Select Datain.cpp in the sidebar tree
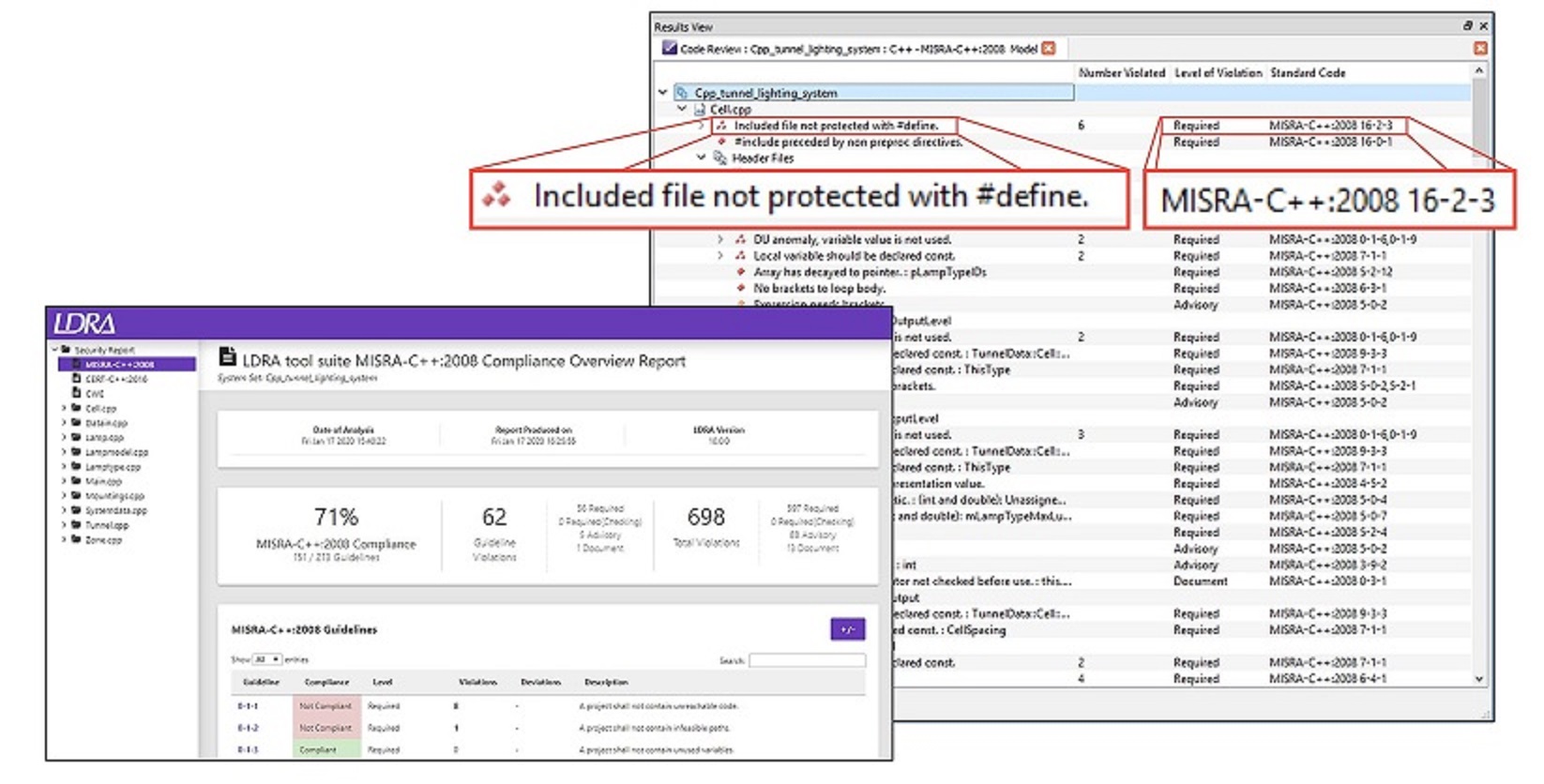Image resolution: width=1544 pixels, height=784 pixels. pos(106,423)
